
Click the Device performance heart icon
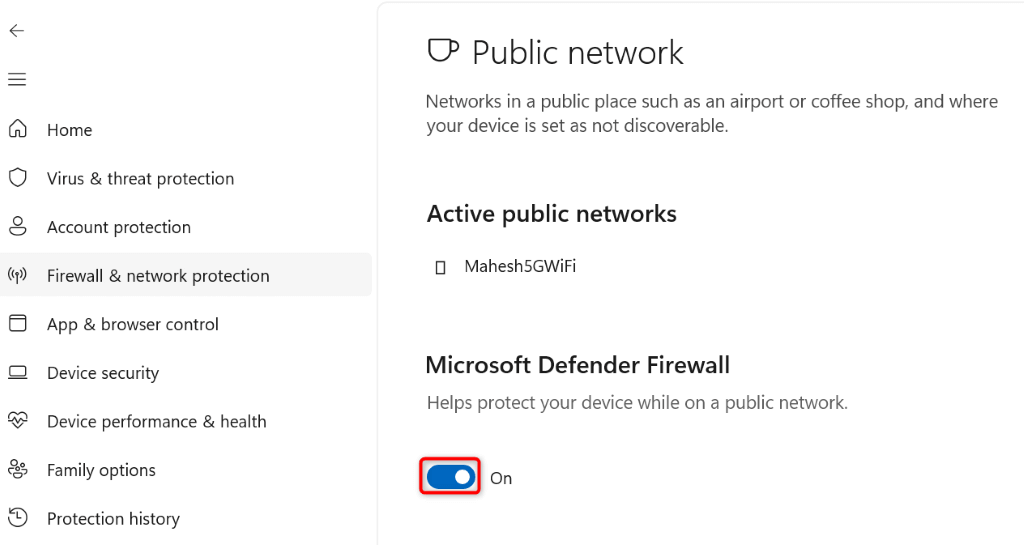pyautogui.click(x=17, y=421)
